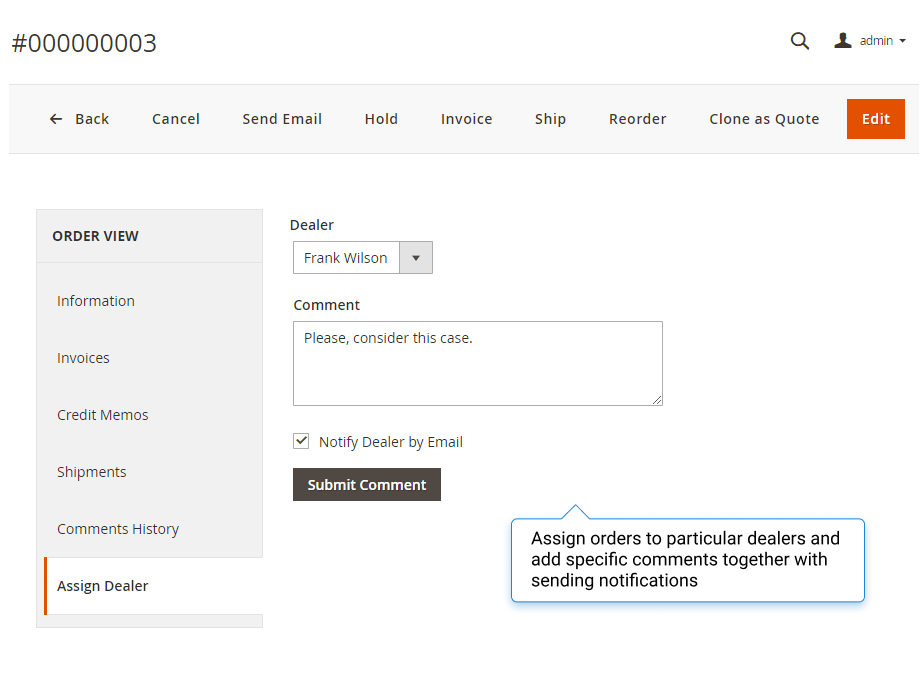Grab the comment box resize handle
This screenshot has height=683, width=924.
tap(657, 400)
